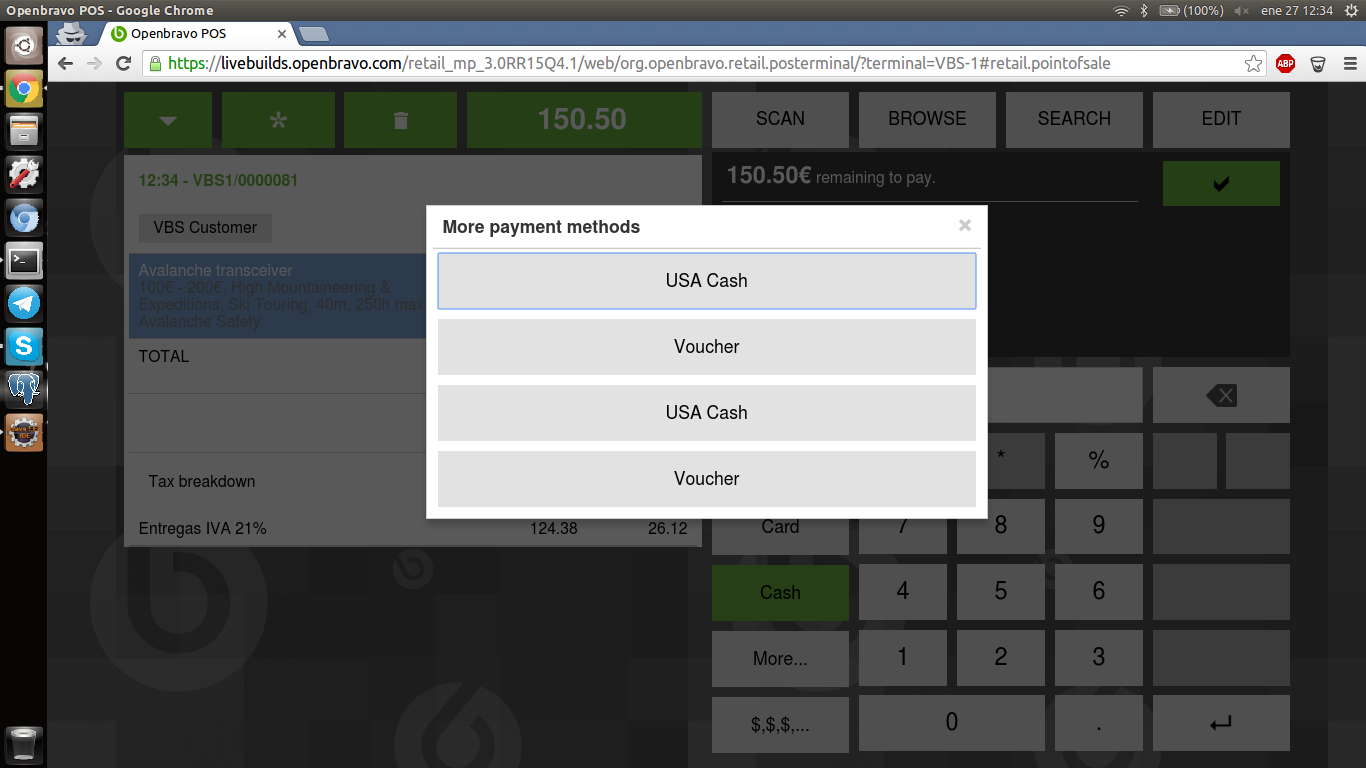
Task: Open the Terminal from the launcher
Action: click(24, 261)
